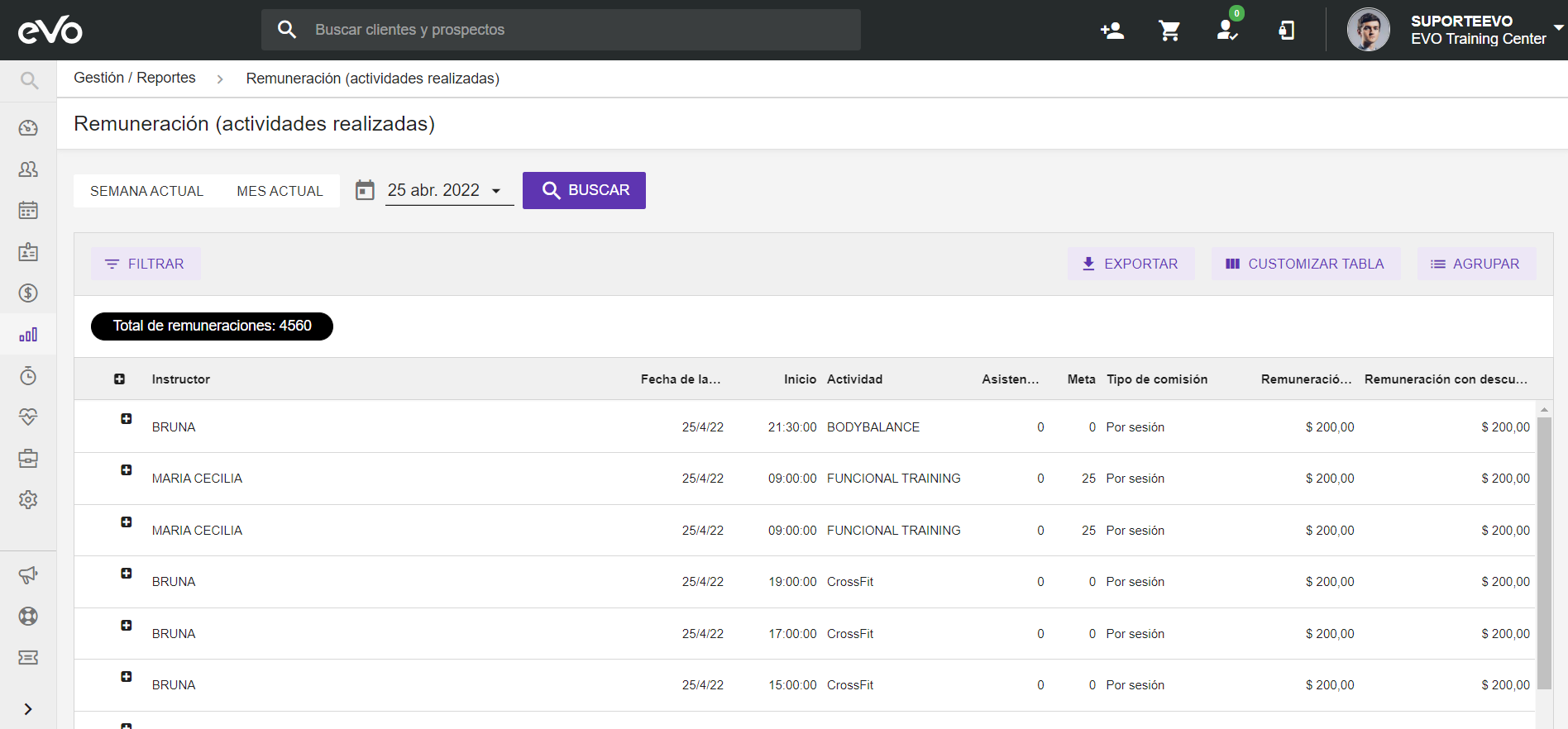Open the shopping cart icon
1568x729 pixels.
1169,31
